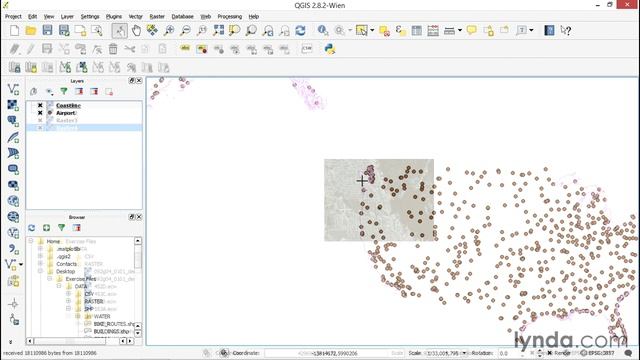Open the measure tool dropdown arrow
Image resolution: width=640 pixels, height=360 pixels.
point(460,30)
